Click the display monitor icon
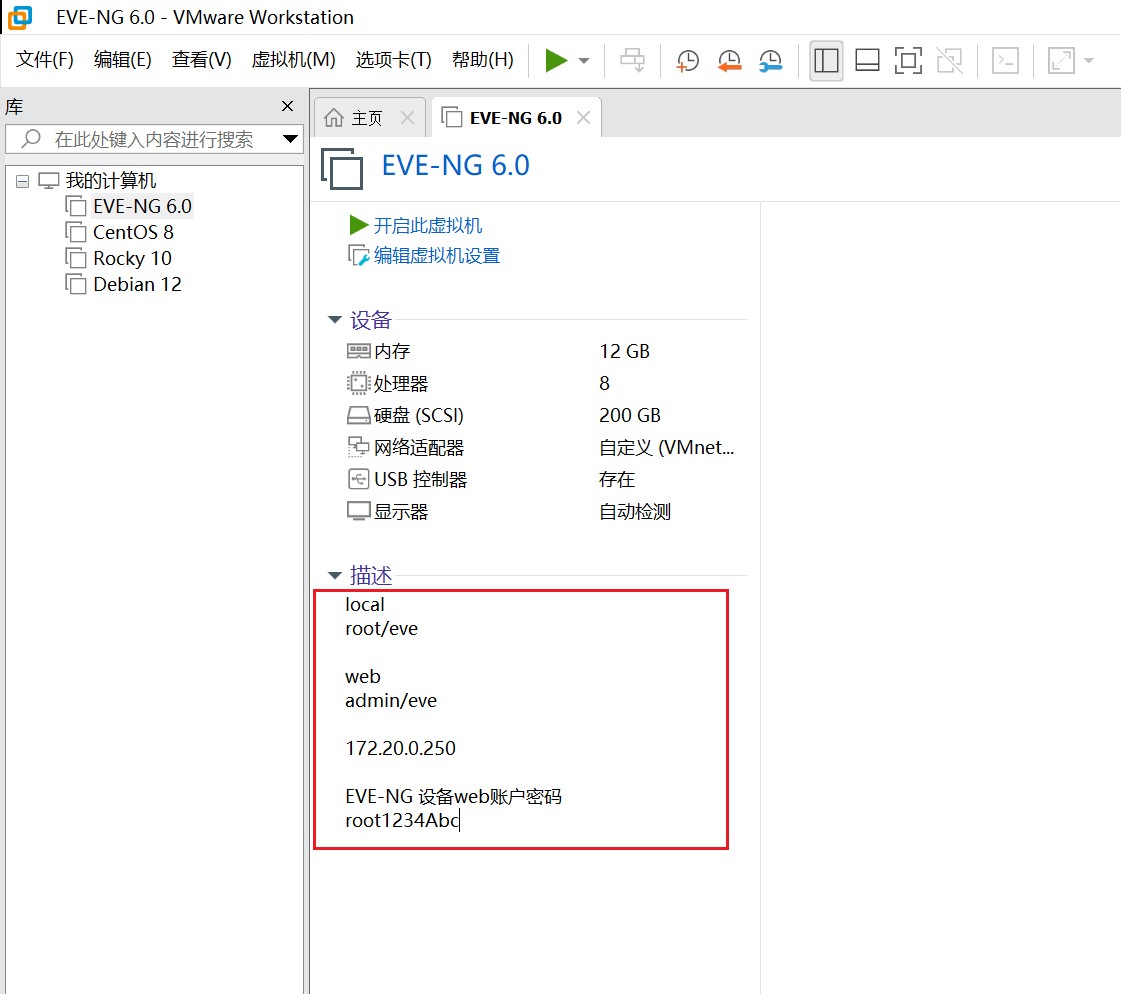1121x994 pixels. tap(358, 511)
